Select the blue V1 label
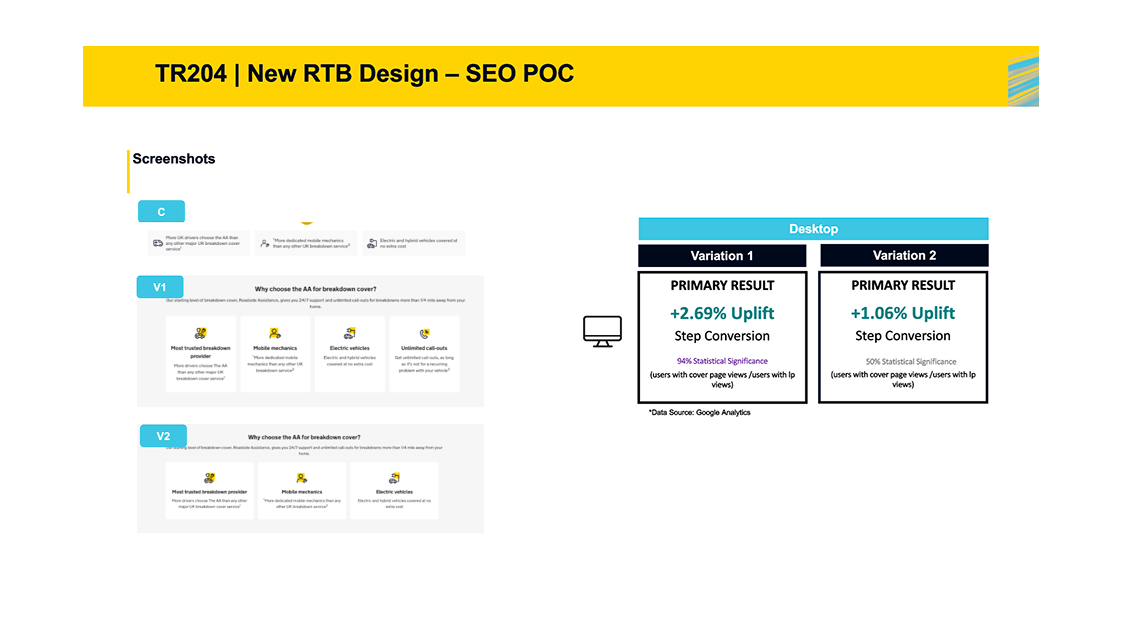This screenshot has height=623, width=1146. [160, 287]
